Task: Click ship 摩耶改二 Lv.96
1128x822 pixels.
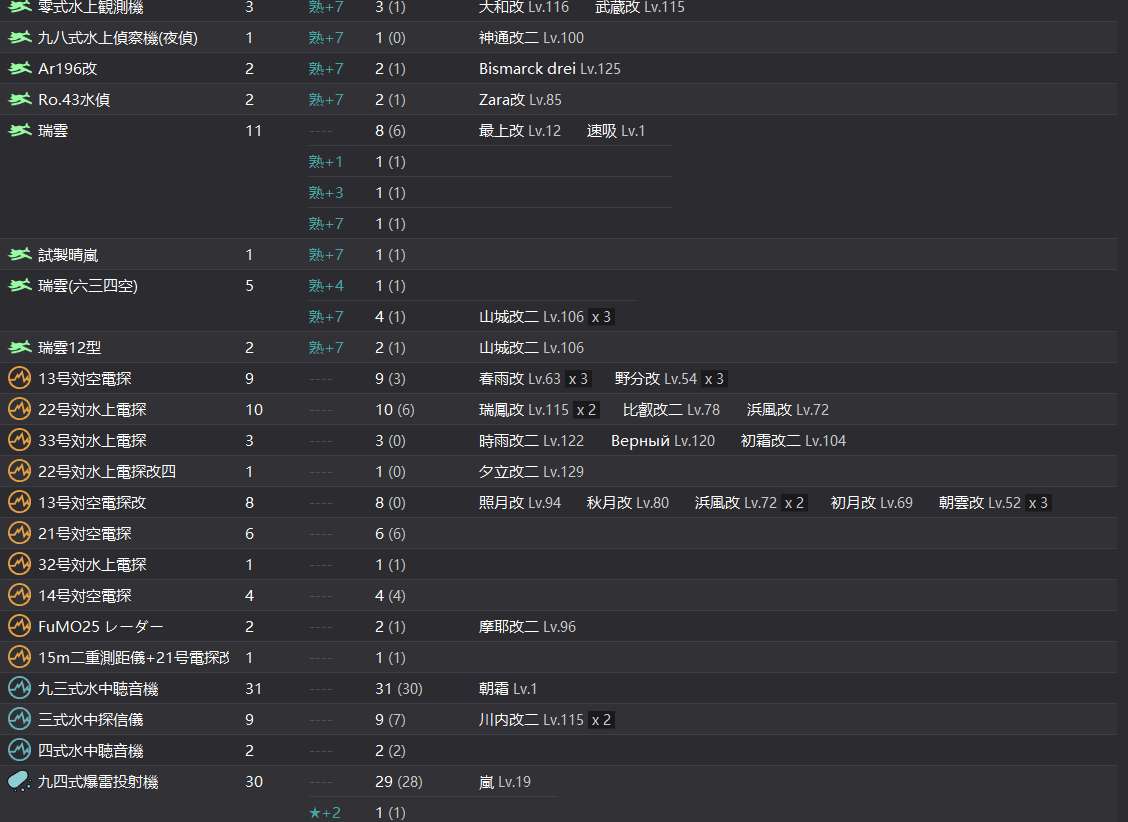Action: tap(527, 626)
